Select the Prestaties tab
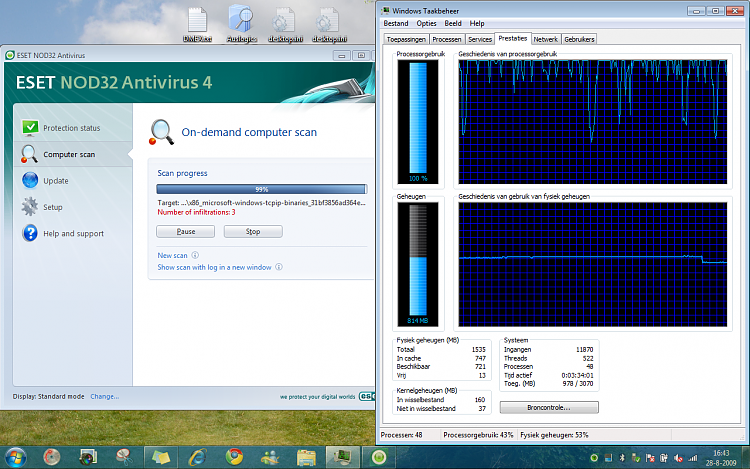The height and width of the screenshot is (469, 750). [x=513, y=38]
